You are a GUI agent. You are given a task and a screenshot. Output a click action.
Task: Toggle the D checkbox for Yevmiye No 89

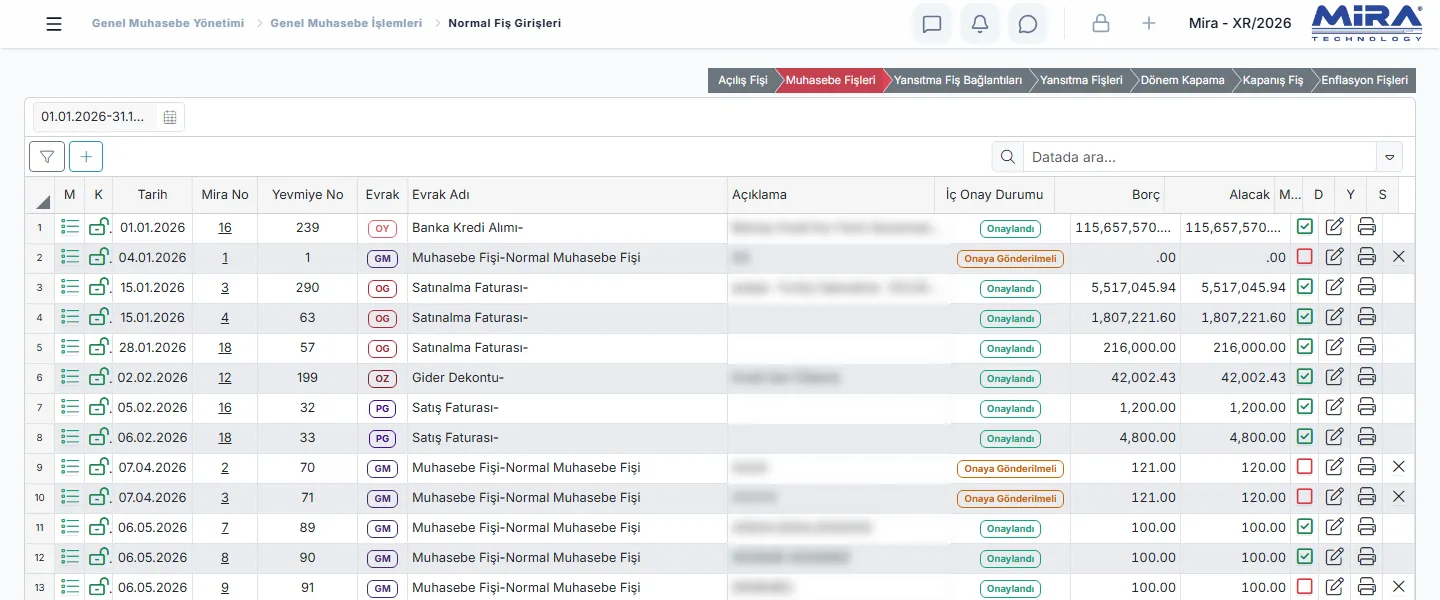pos(1304,527)
